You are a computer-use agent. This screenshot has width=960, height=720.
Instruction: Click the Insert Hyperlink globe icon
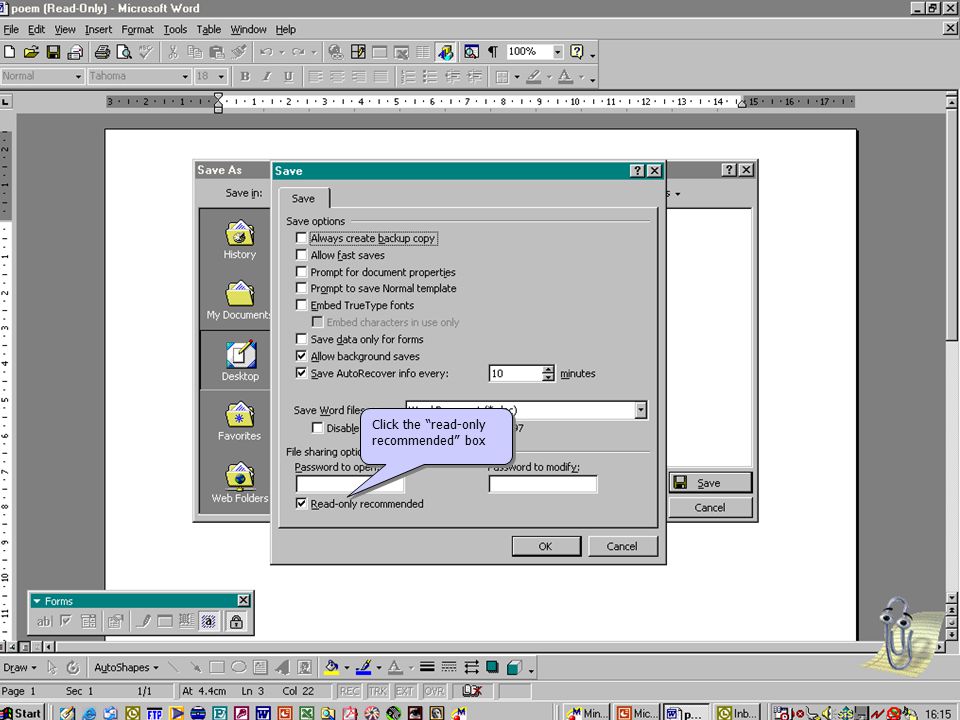336,52
